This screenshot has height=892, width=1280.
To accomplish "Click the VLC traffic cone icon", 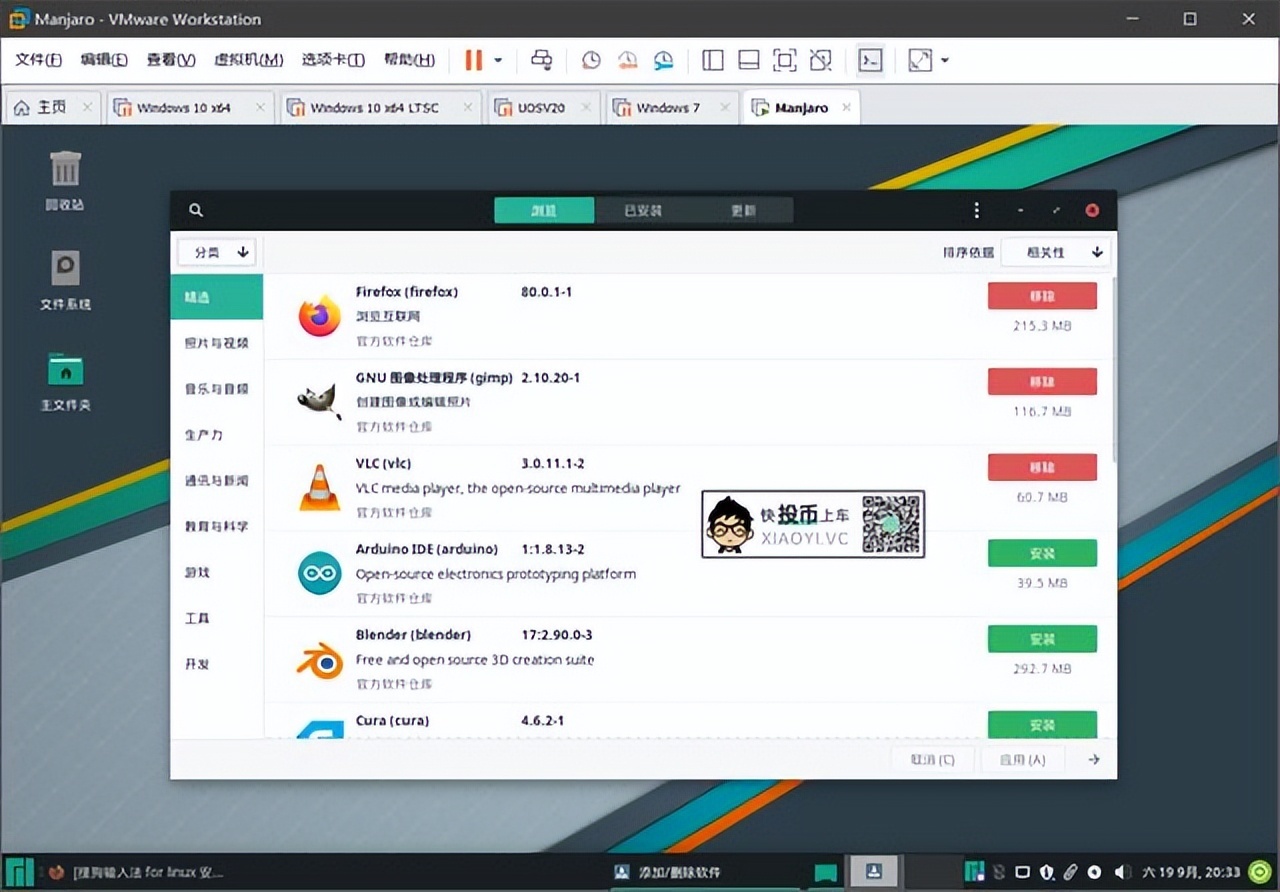I will [x=319, y=488].
